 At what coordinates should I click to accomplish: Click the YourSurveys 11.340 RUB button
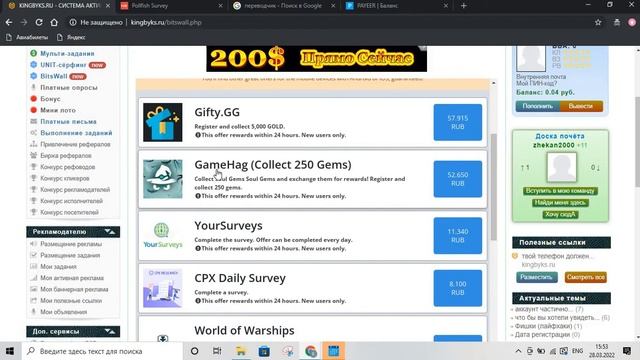pyautogui.click(x=458, y=236)
